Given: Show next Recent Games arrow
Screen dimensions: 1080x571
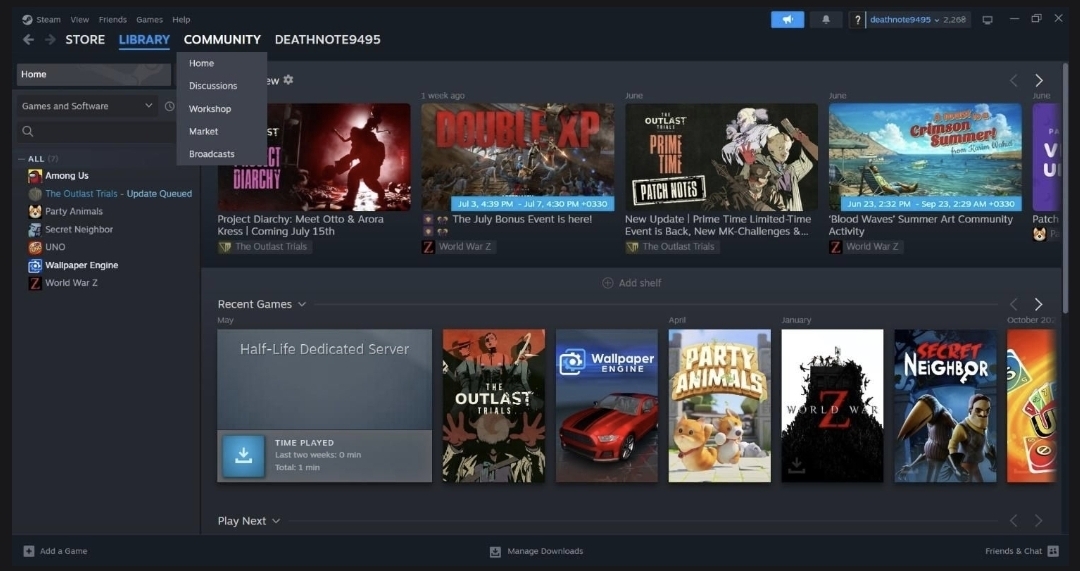Looking at the screenshot, I should 1038,304.
